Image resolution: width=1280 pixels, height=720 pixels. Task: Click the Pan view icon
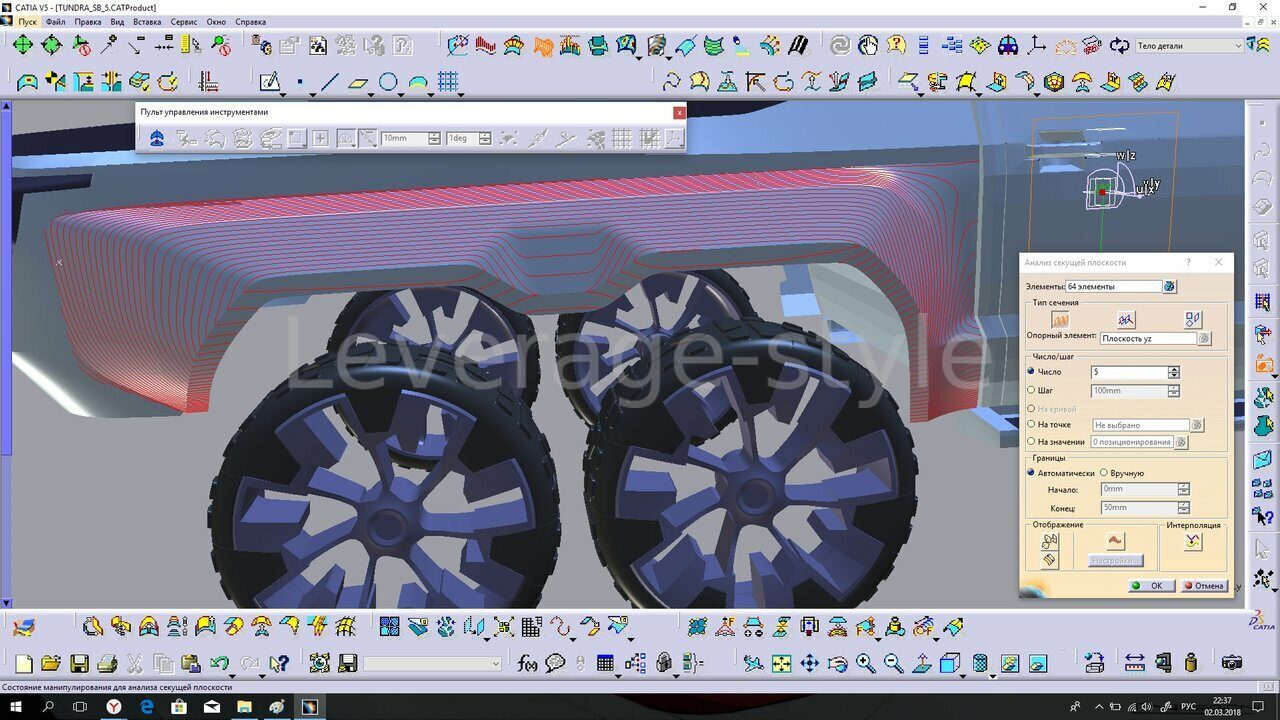click(809, 663)
